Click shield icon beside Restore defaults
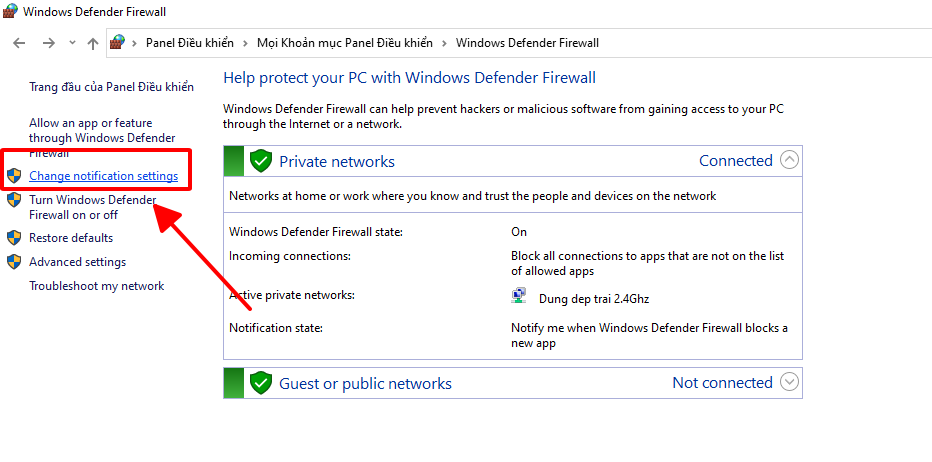This screenshot has width=932, height=462. click(x=14, y=238)
